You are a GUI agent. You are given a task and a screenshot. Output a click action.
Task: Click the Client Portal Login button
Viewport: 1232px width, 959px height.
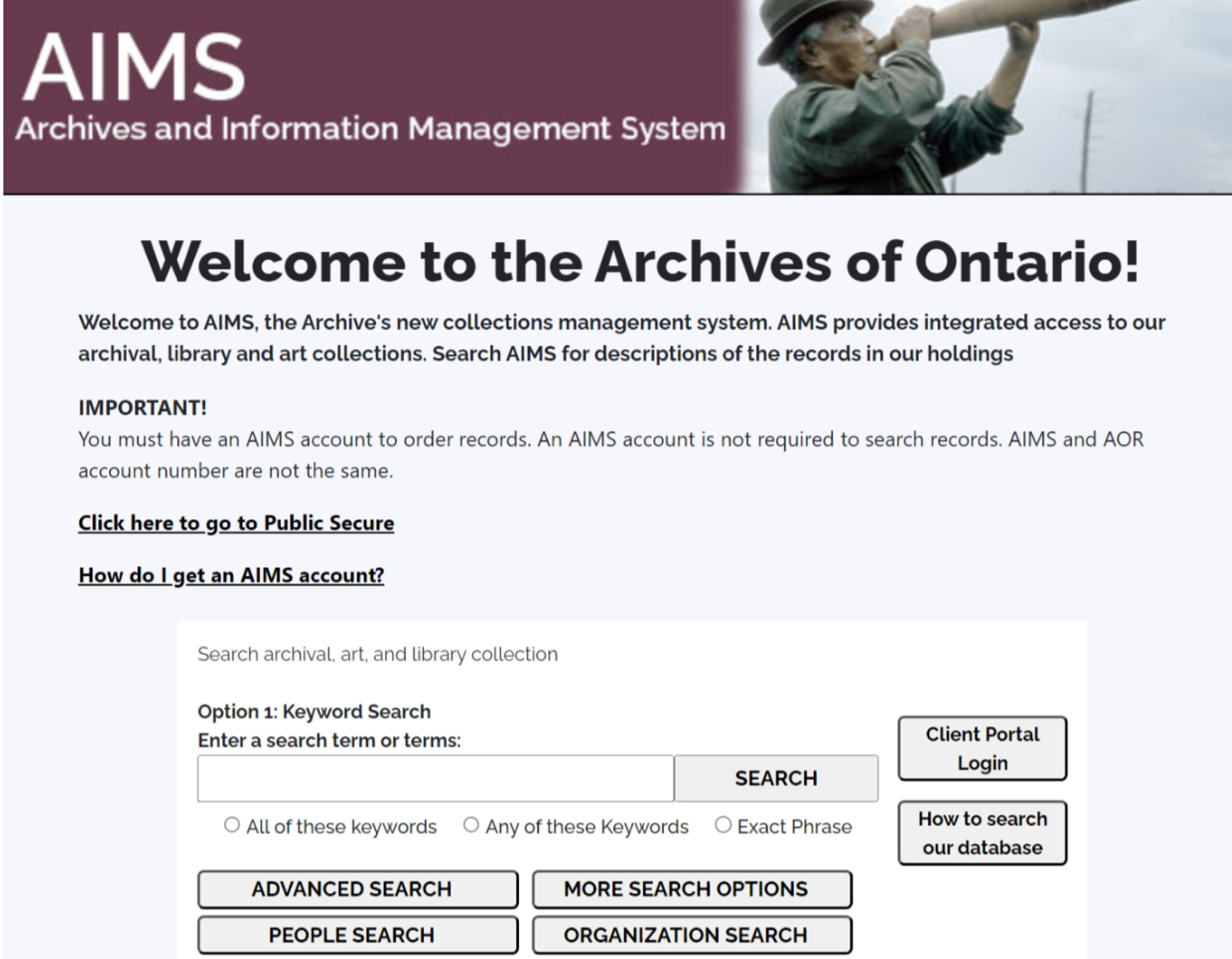pyautogui.click(x=982, y=749)
